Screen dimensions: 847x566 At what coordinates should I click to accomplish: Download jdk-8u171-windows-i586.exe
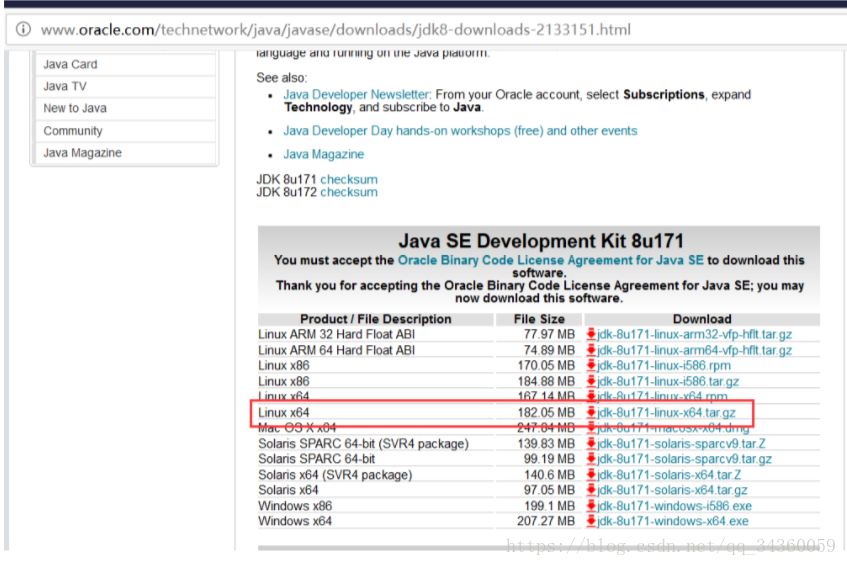click(674, 506)
